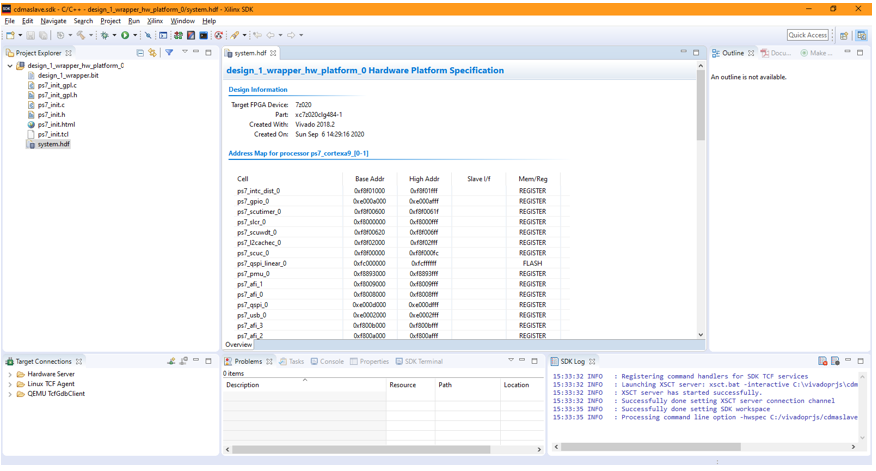
Task: Click the green Run toolbar button
Action: pyautogui.click(x=125, y=35)
